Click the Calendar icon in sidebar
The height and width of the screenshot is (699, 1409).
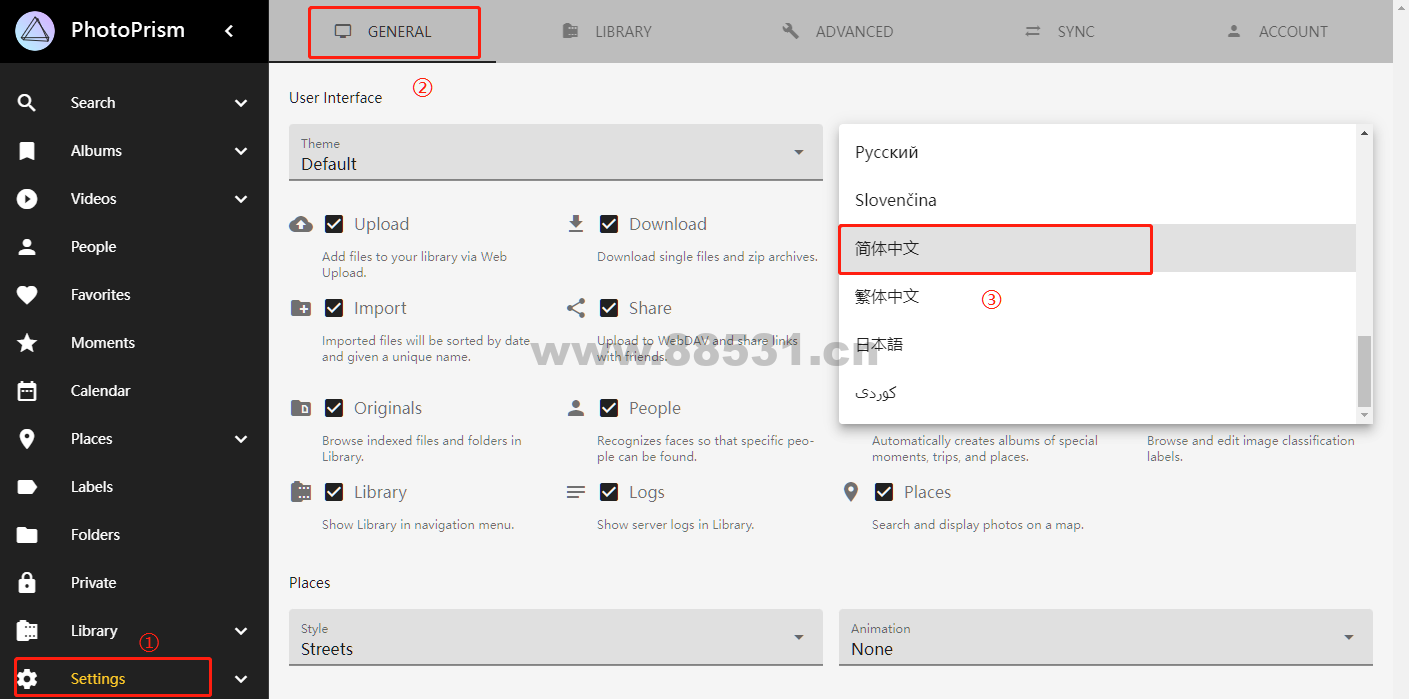point(27,391)
